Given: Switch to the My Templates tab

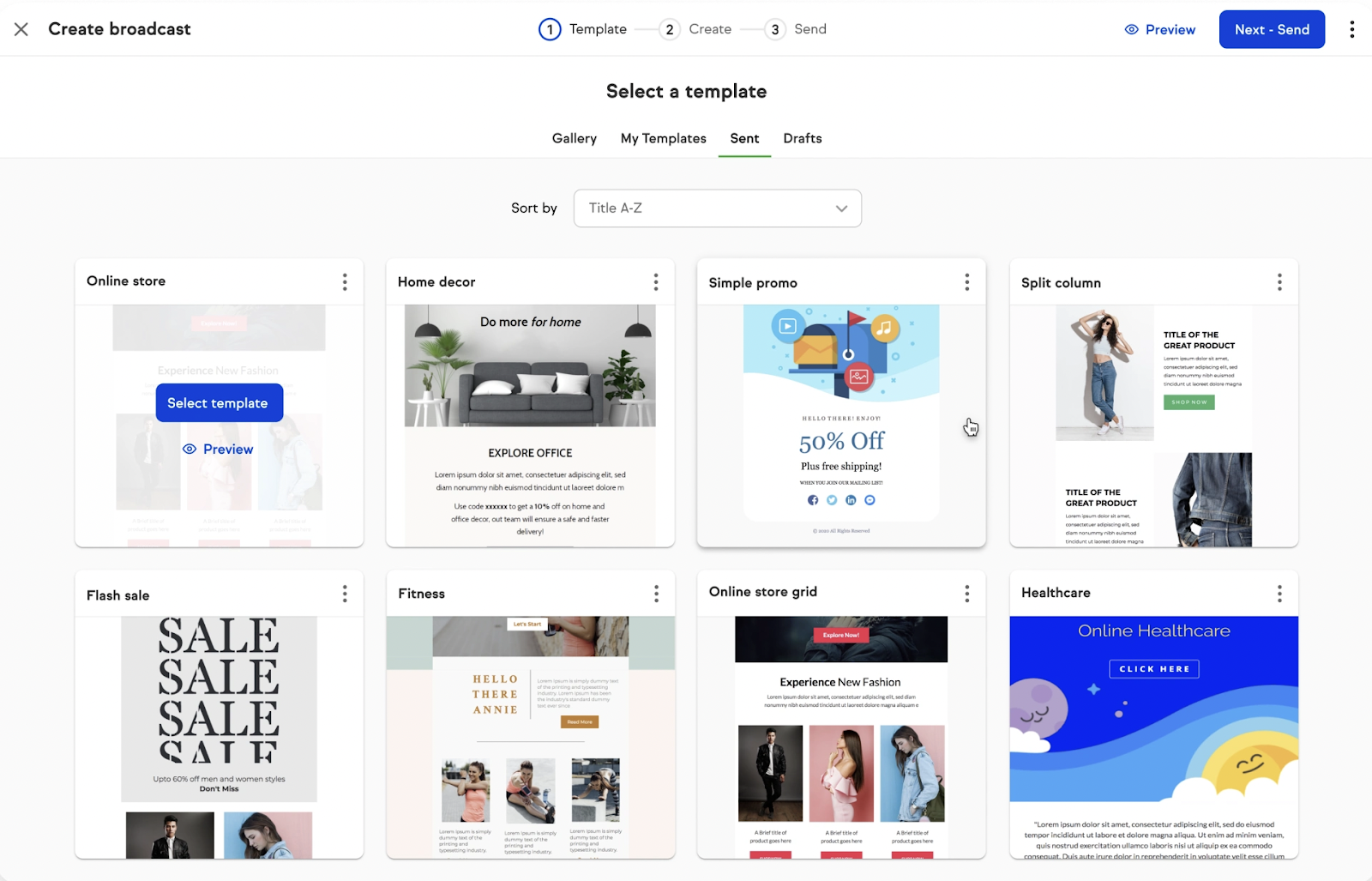Looking at the screenshot, I should point(663,138).
